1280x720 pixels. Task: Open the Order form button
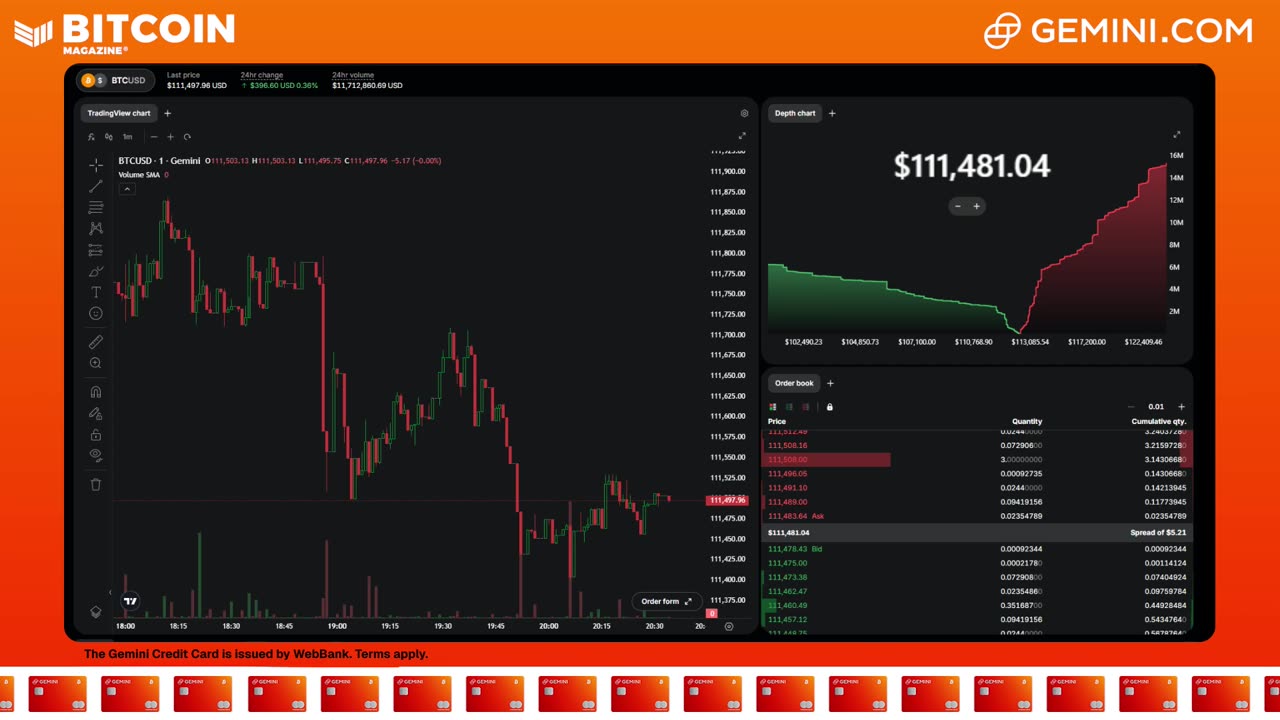(666, 601)
